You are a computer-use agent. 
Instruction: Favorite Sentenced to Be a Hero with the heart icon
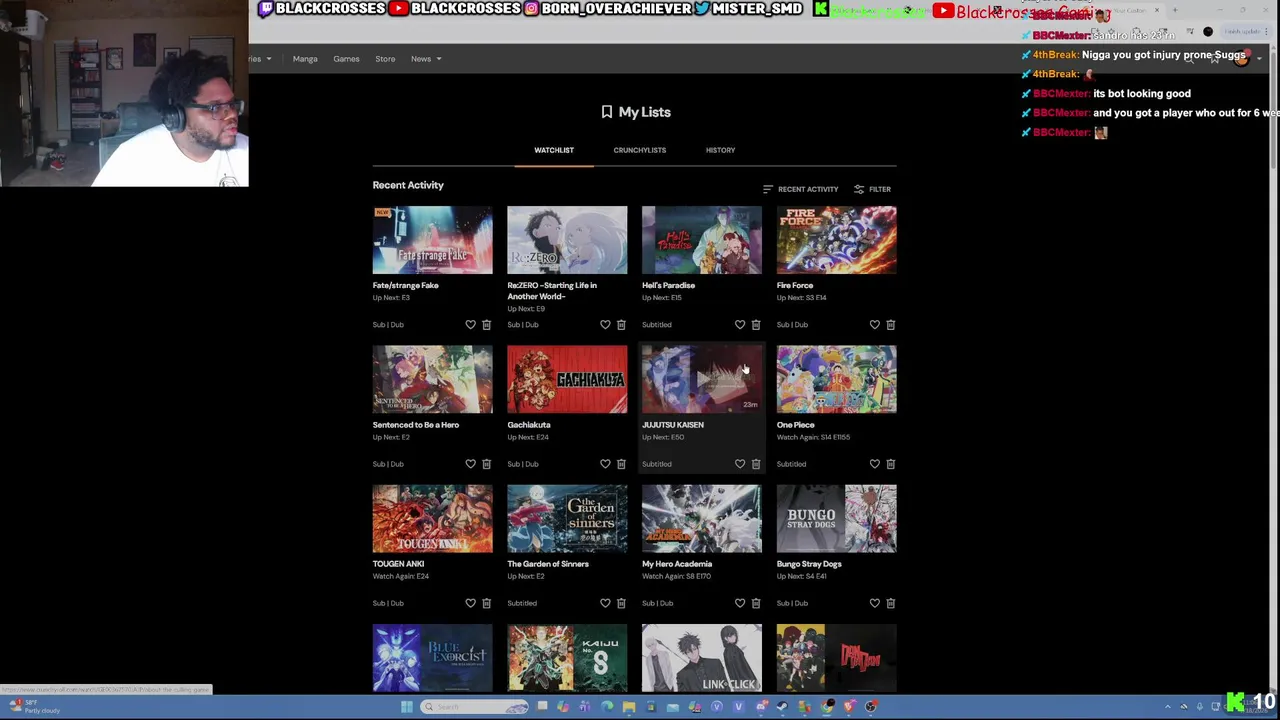[x=470, y=464]
